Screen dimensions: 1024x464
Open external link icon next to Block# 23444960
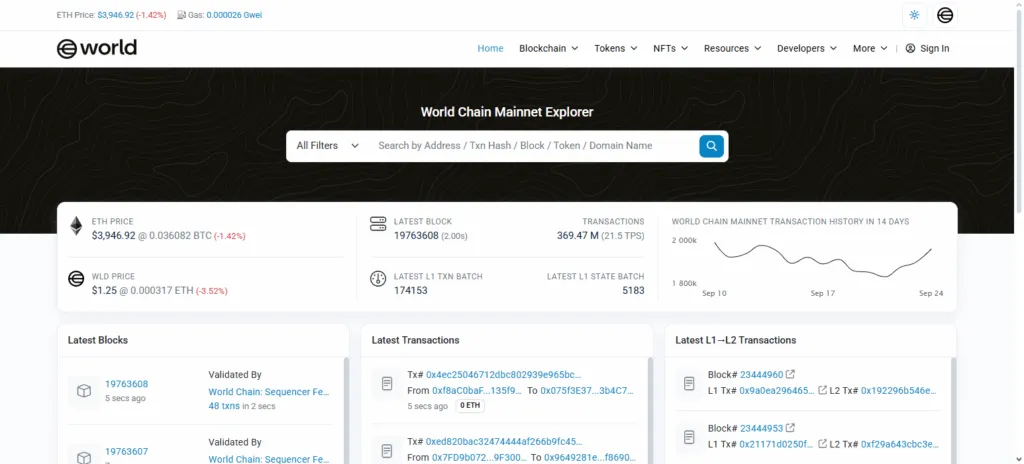tap(790, 374)
